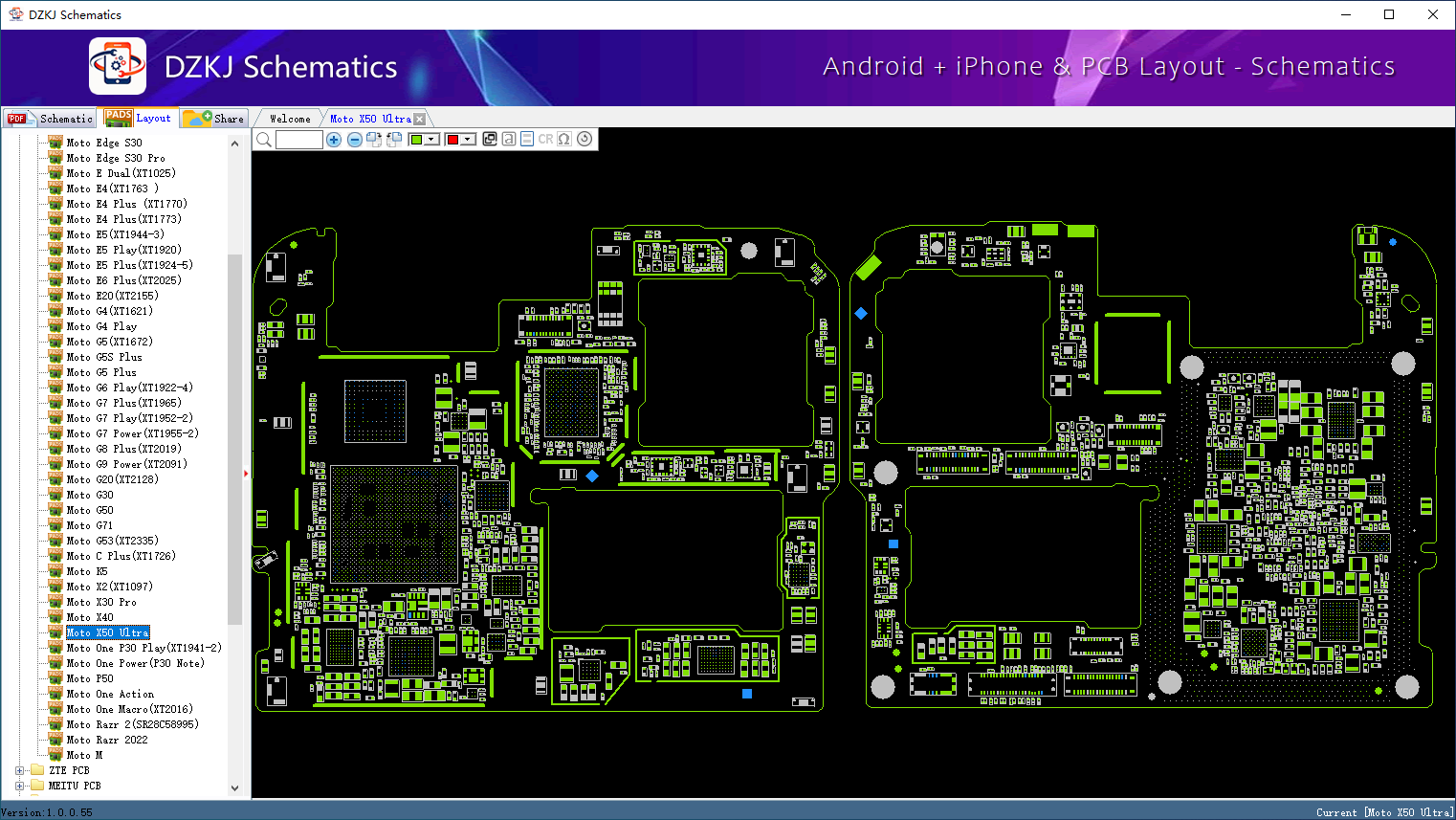The height and width of the screenshot is (820, 1456).
Task: Select Moto G53(XT2335)
Action: click(x=112, y=541)
